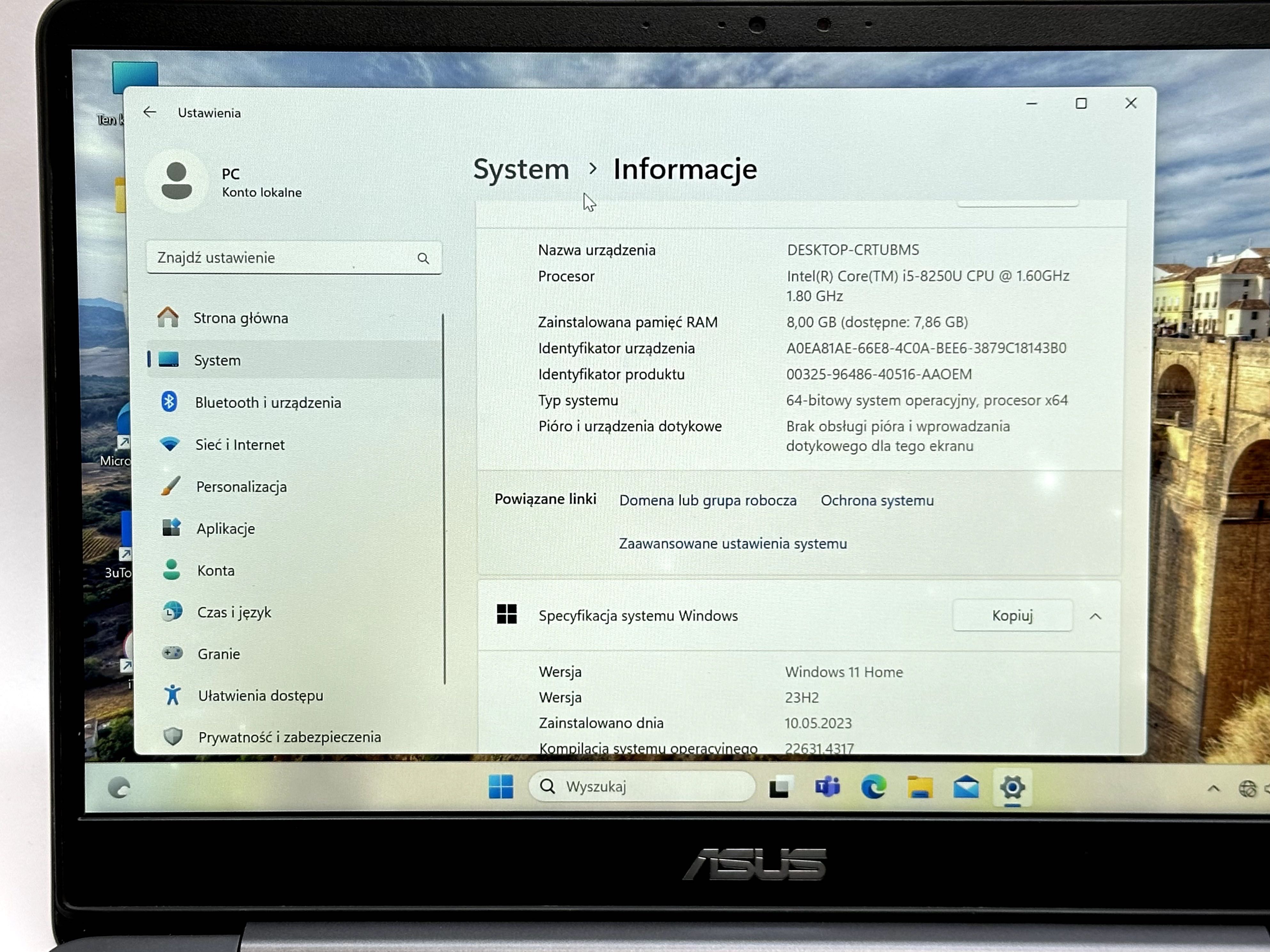Viewport: 1270px width, 952px height.
Task: Open Task View on the taskbar
Action: click(781, 787)
